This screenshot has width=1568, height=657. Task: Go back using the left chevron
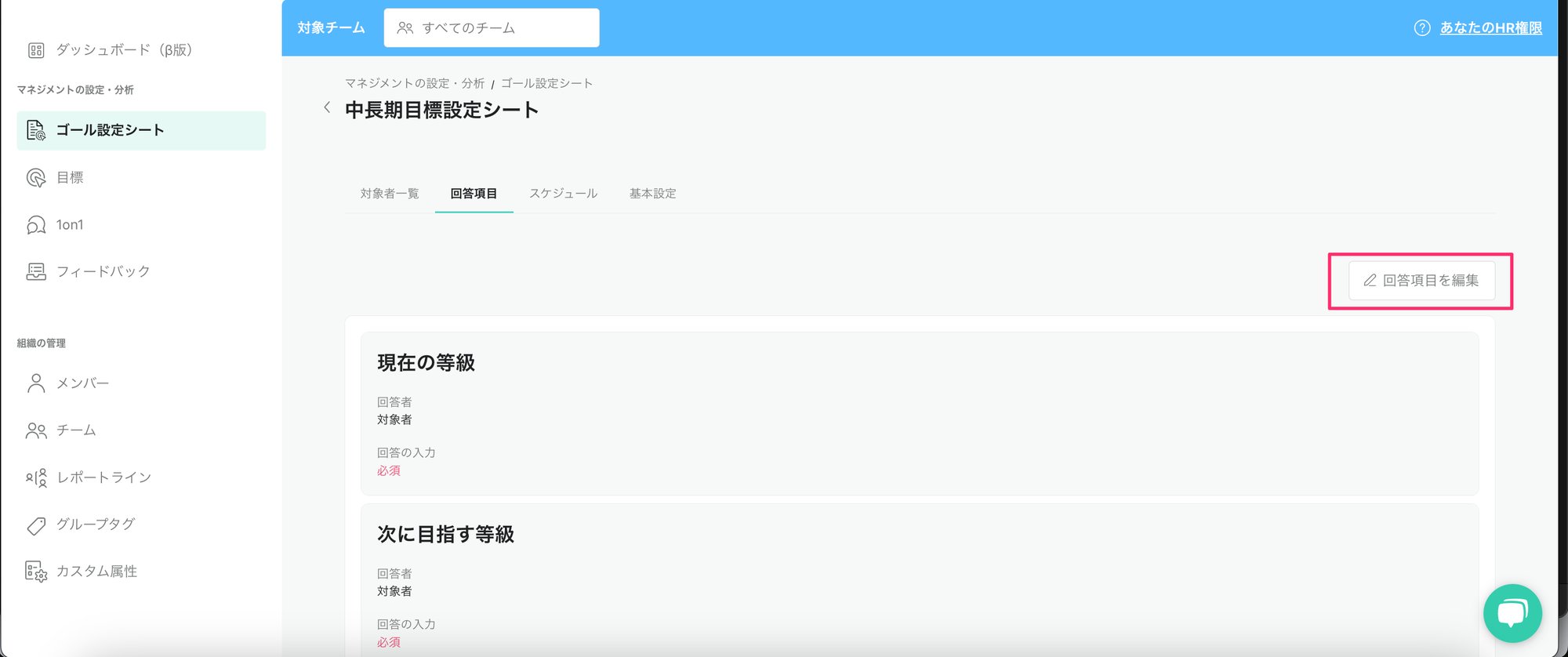(327, 108)
